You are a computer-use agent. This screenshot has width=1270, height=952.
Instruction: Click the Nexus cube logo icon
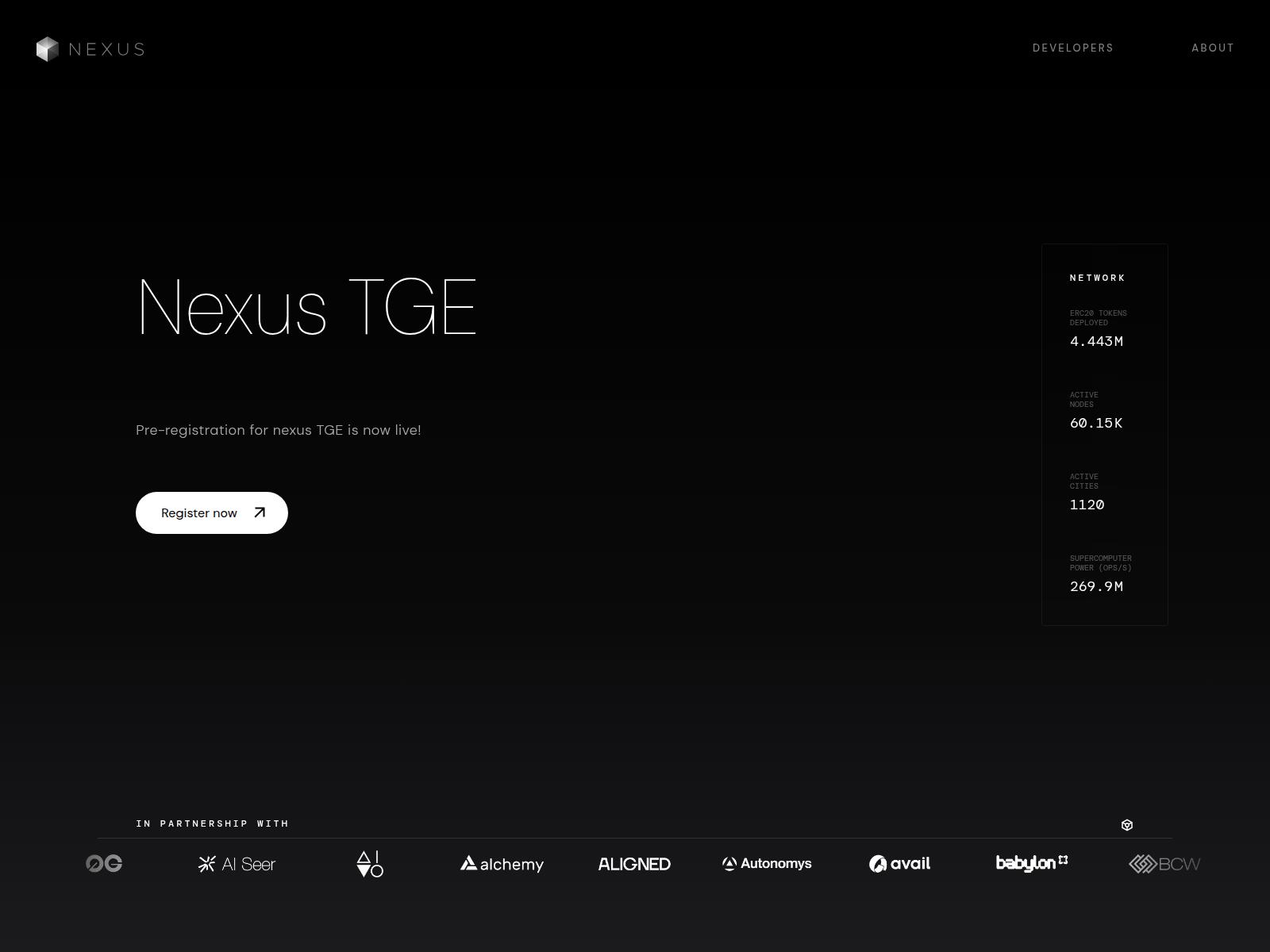[x=48, y=49]
